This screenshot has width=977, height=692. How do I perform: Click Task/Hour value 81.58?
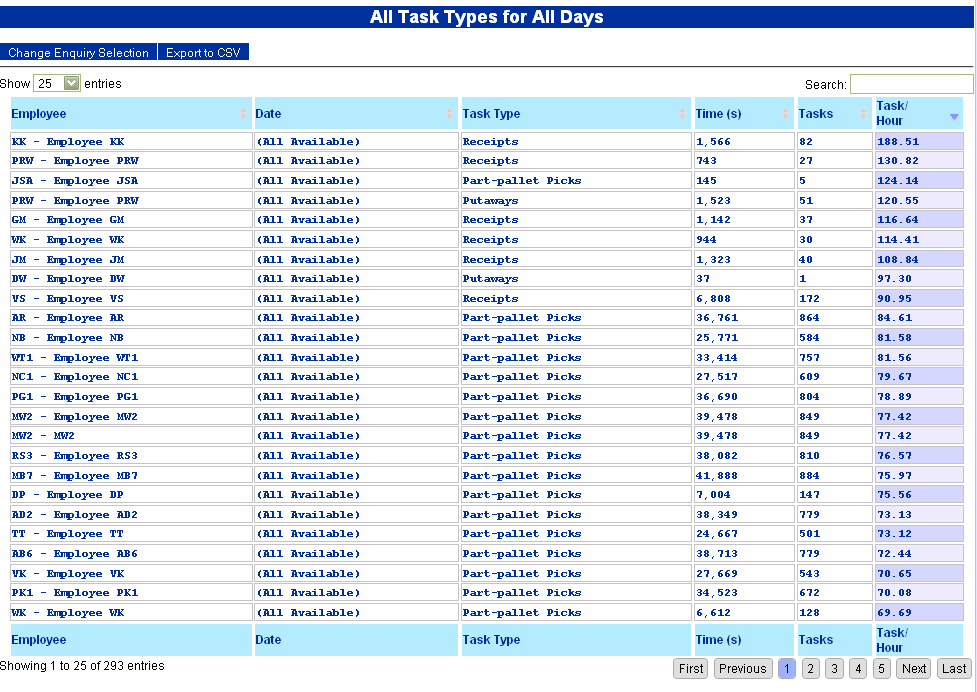coord(919,338)
